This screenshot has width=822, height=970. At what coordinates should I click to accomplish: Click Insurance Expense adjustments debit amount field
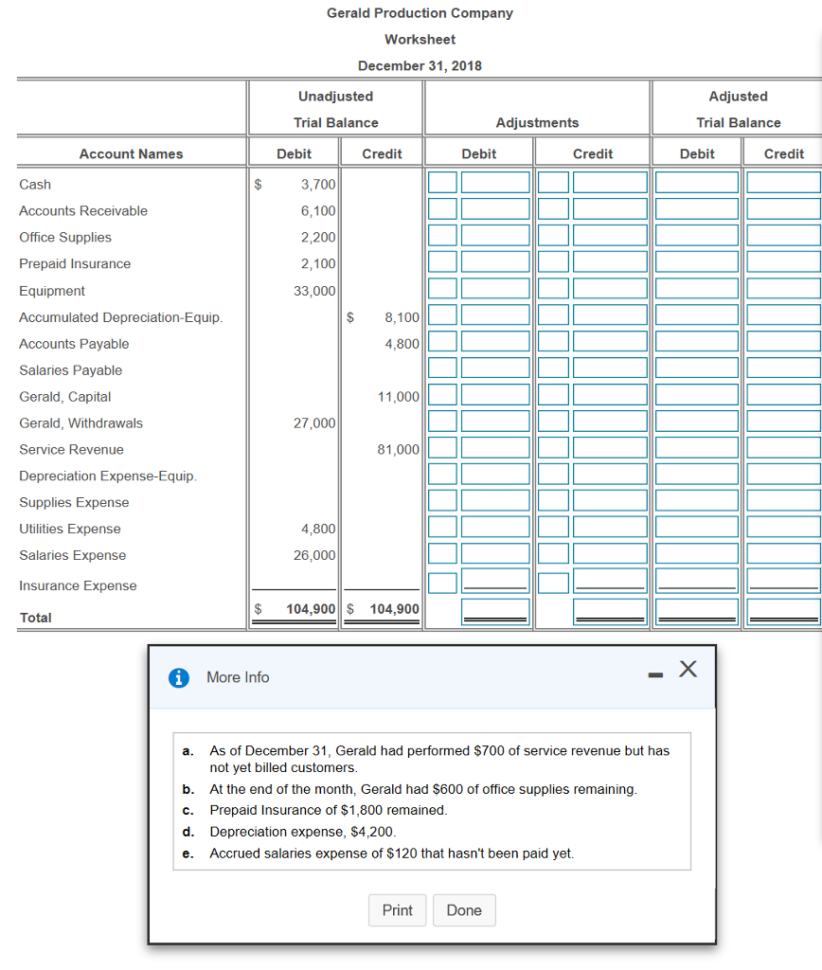click(x=495, y=582)
